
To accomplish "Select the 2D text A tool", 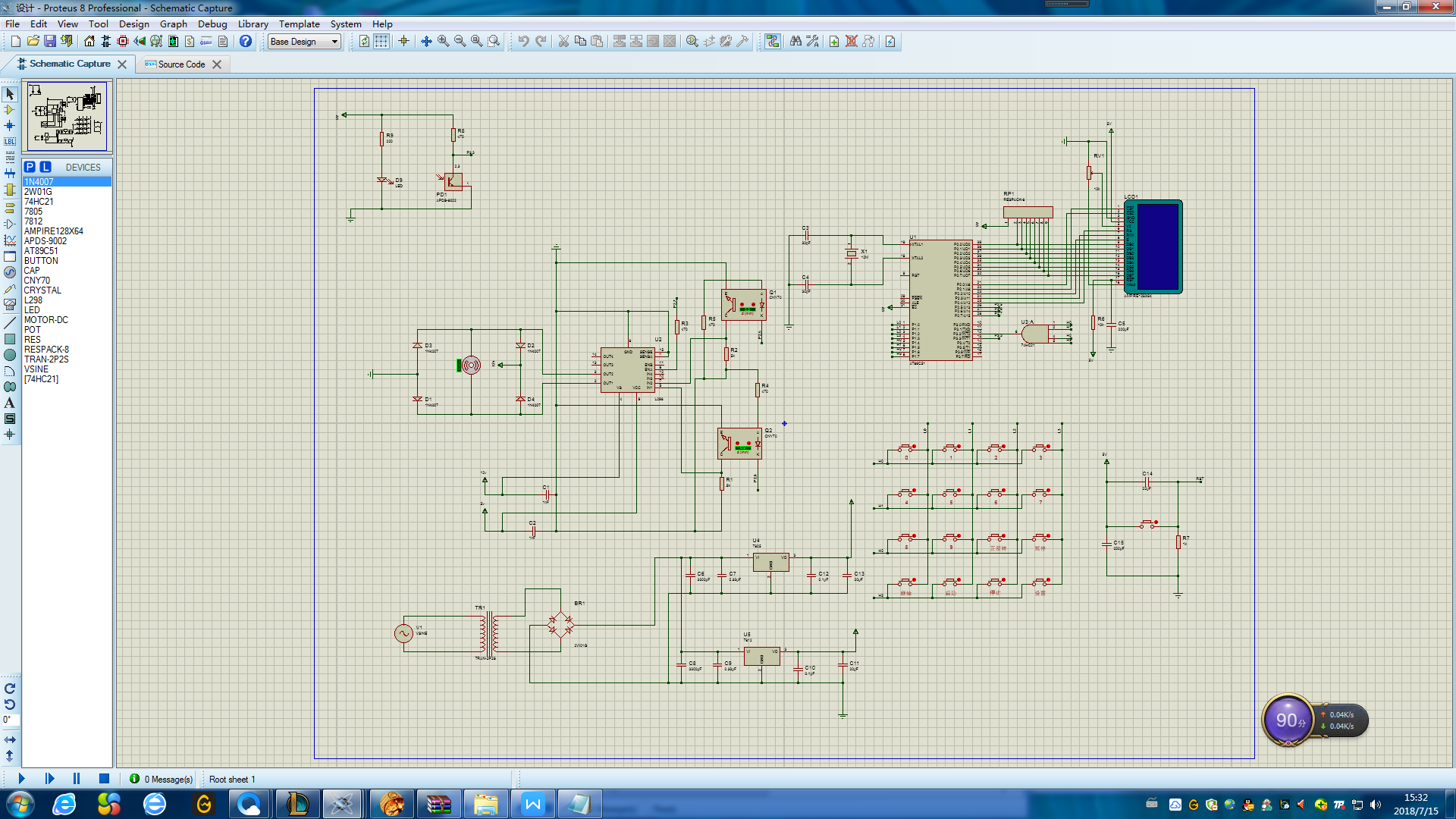I will (10, 403).
